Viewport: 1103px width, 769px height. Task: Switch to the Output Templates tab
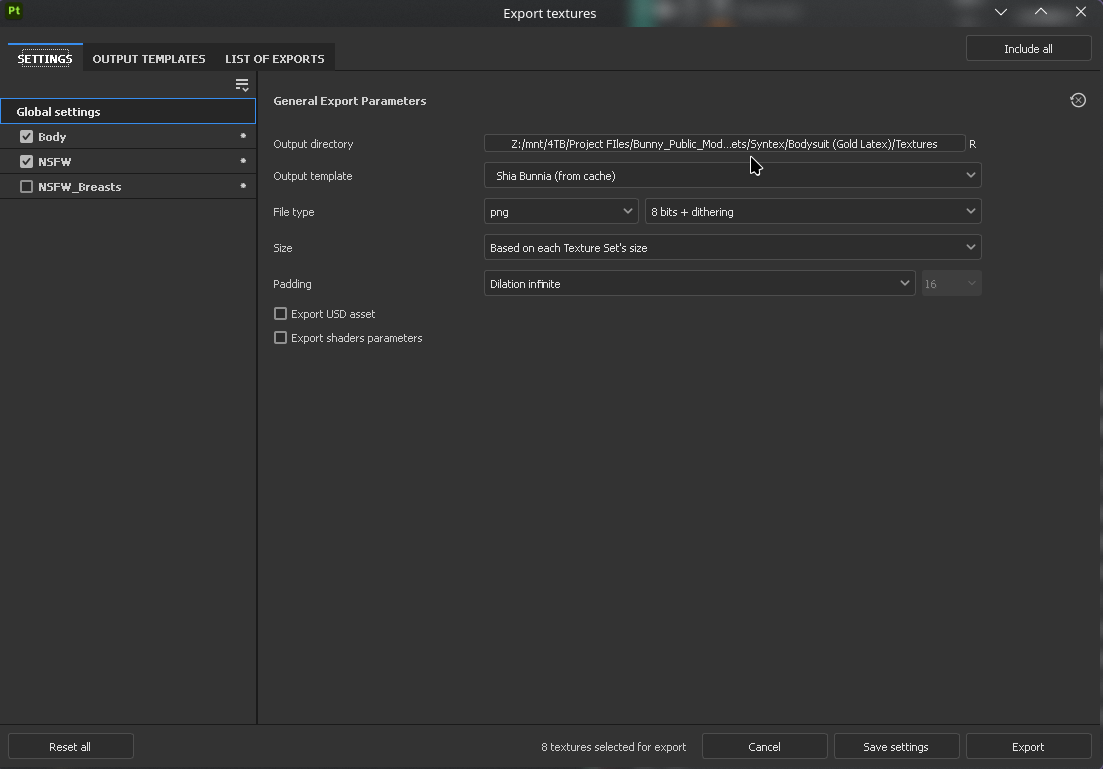pos(149,59)
